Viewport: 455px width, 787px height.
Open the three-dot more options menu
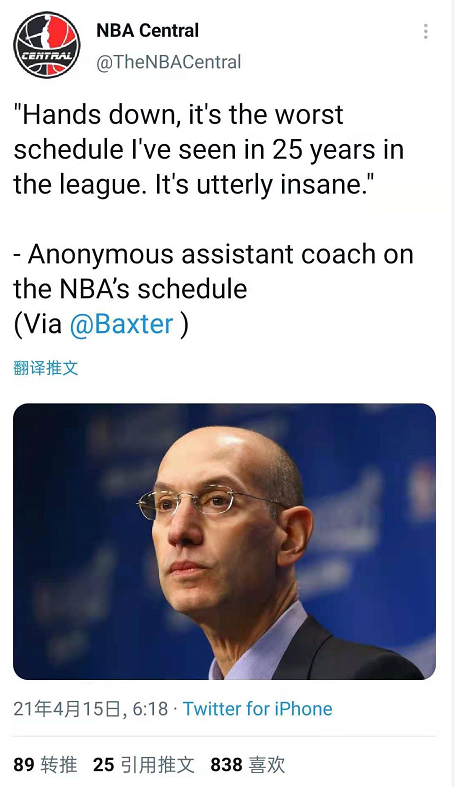coord(425,32)
